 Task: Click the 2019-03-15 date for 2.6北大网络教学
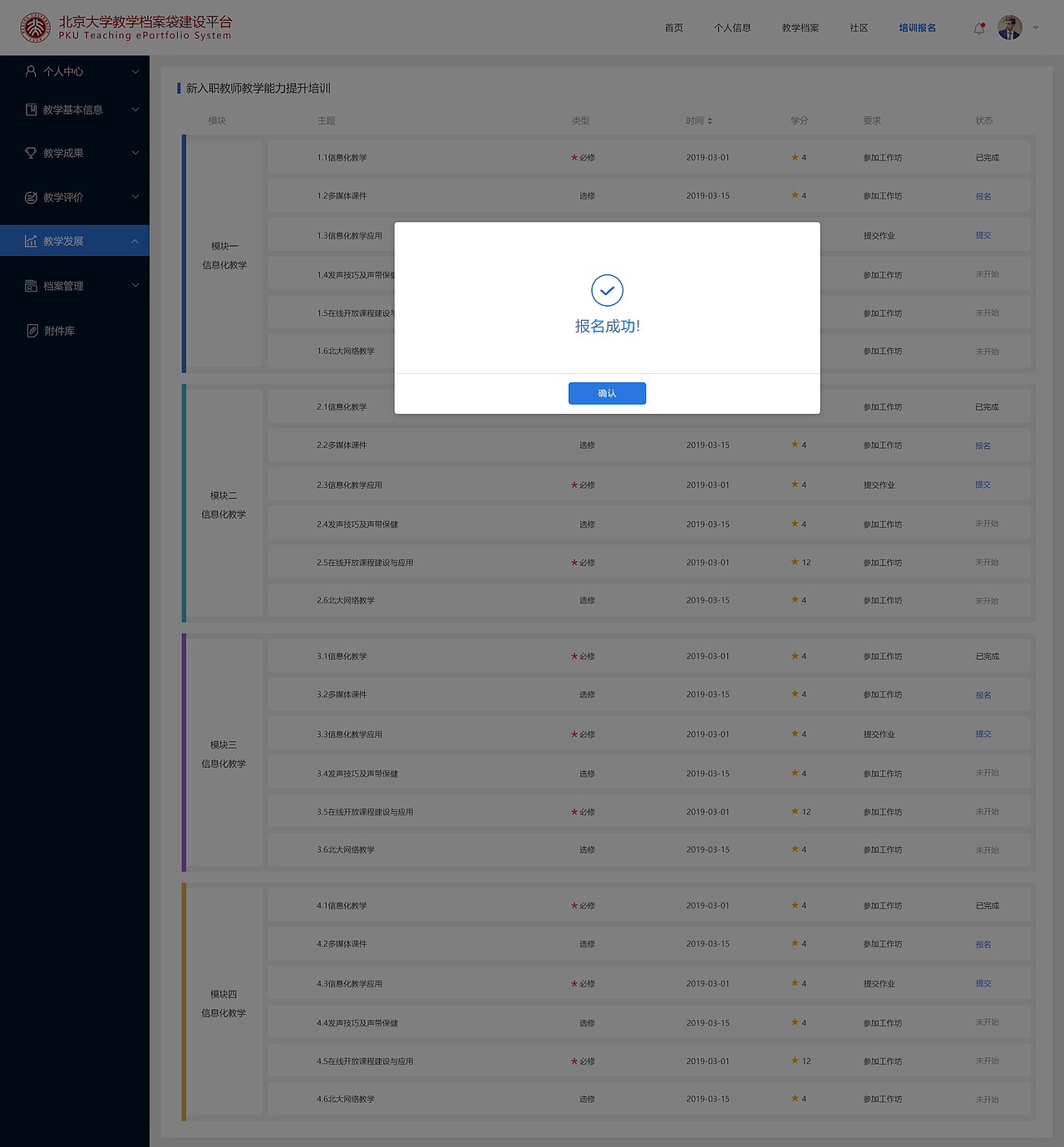point(708,600)
